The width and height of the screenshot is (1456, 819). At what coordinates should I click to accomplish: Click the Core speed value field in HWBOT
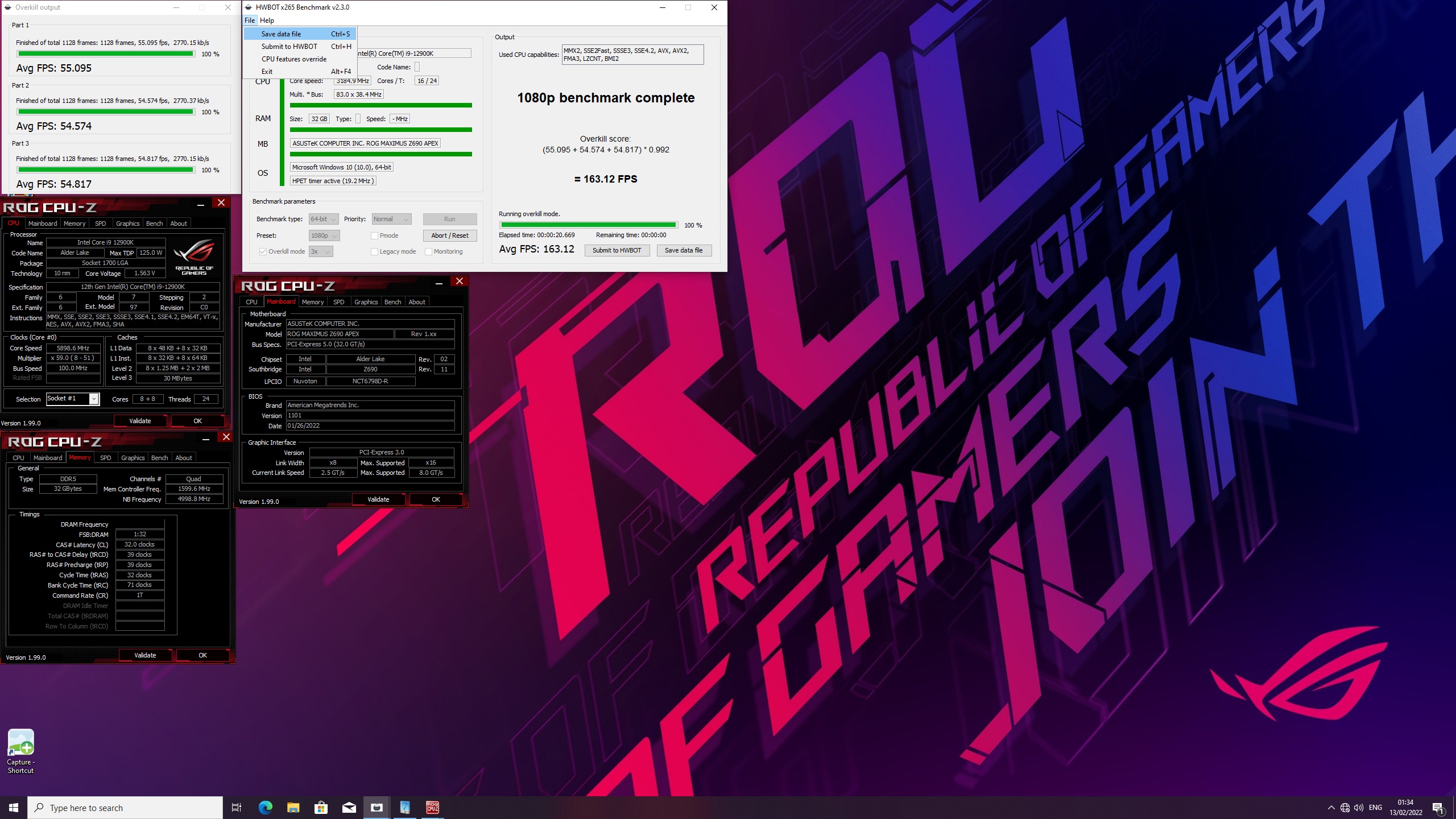click(353, 81)
